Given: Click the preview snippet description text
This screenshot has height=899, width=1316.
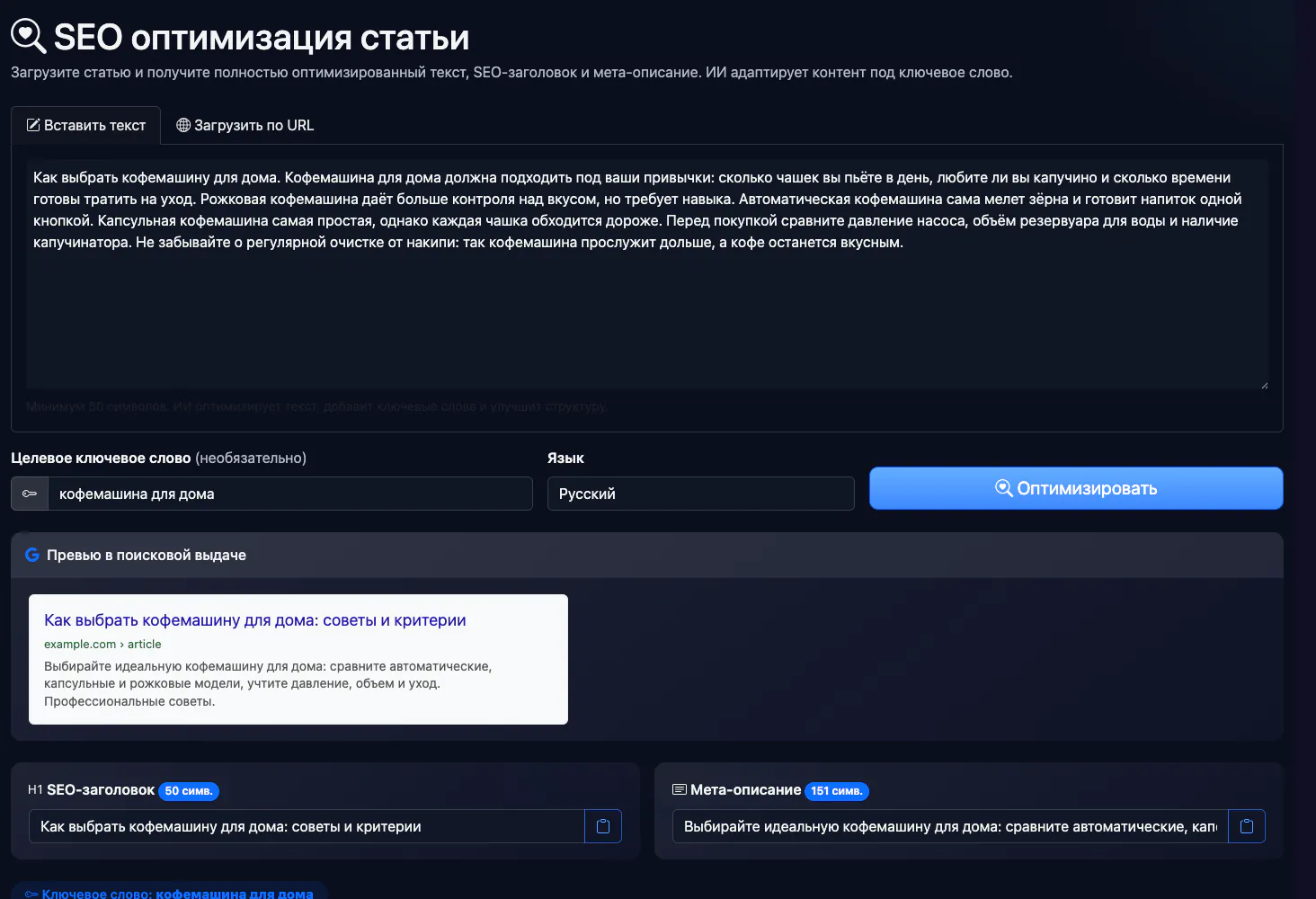Looking at the screenshot, I should coord(268,684).
